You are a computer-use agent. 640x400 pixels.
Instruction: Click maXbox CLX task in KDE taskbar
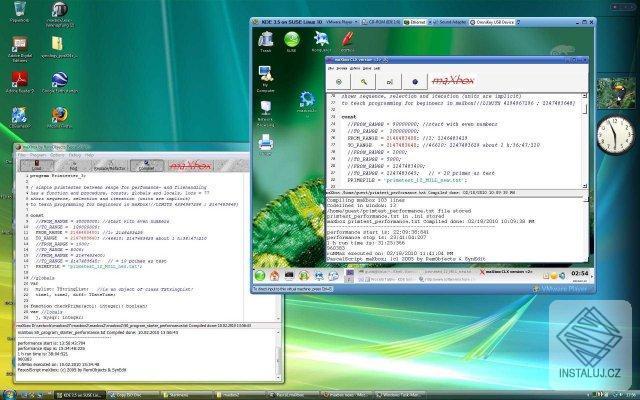coord(507,272)
